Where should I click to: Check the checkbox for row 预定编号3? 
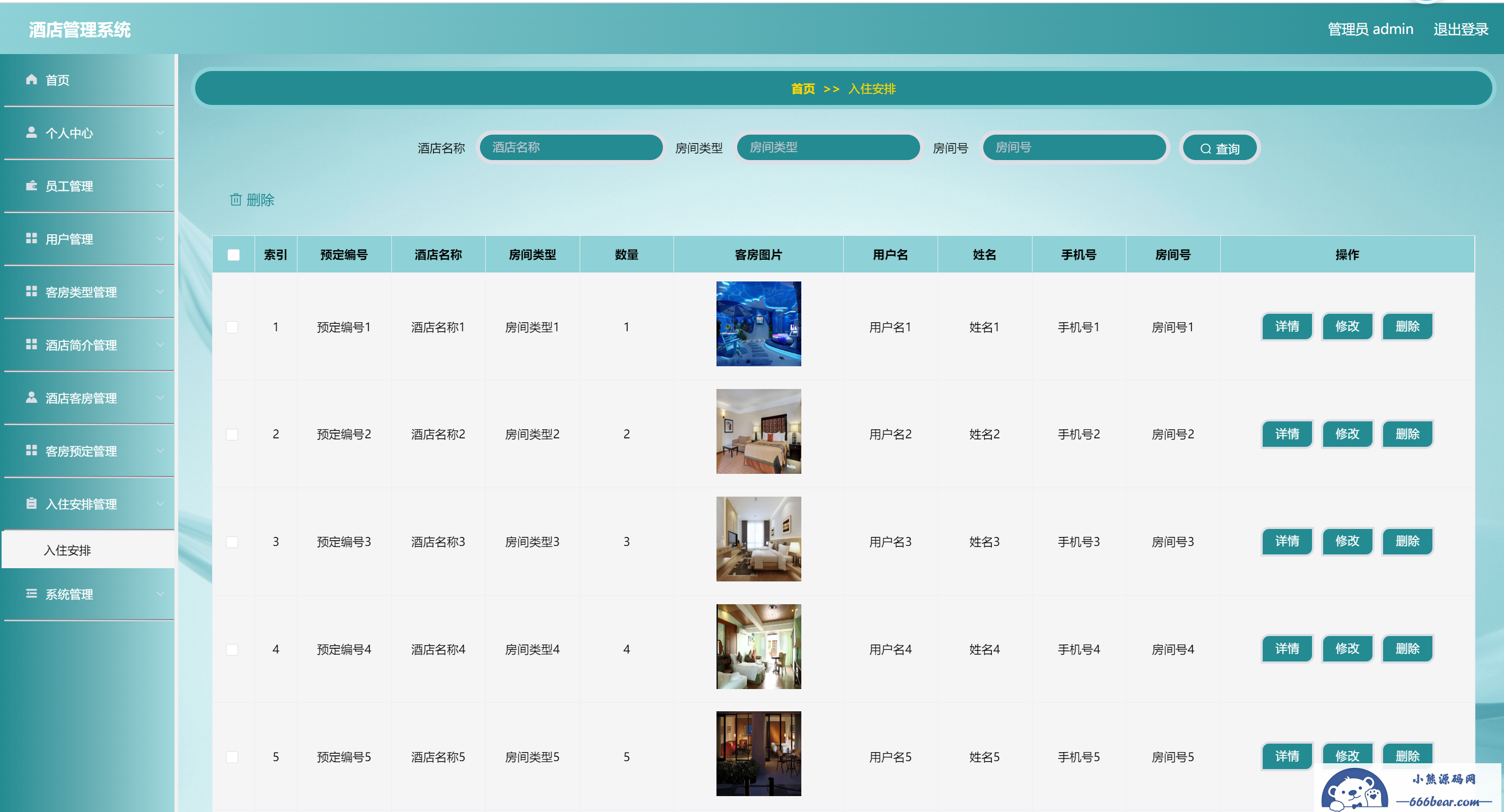(x=232, y=542)
